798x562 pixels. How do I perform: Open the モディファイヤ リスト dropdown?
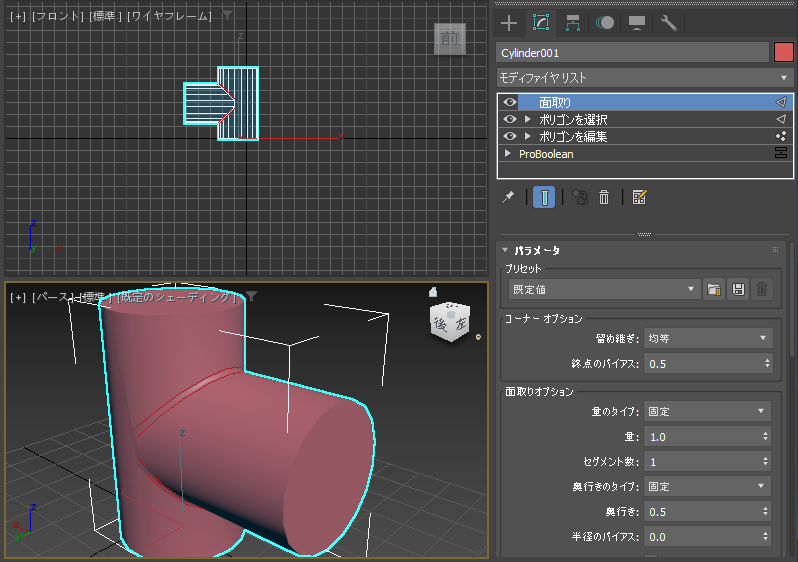(645, 78)
